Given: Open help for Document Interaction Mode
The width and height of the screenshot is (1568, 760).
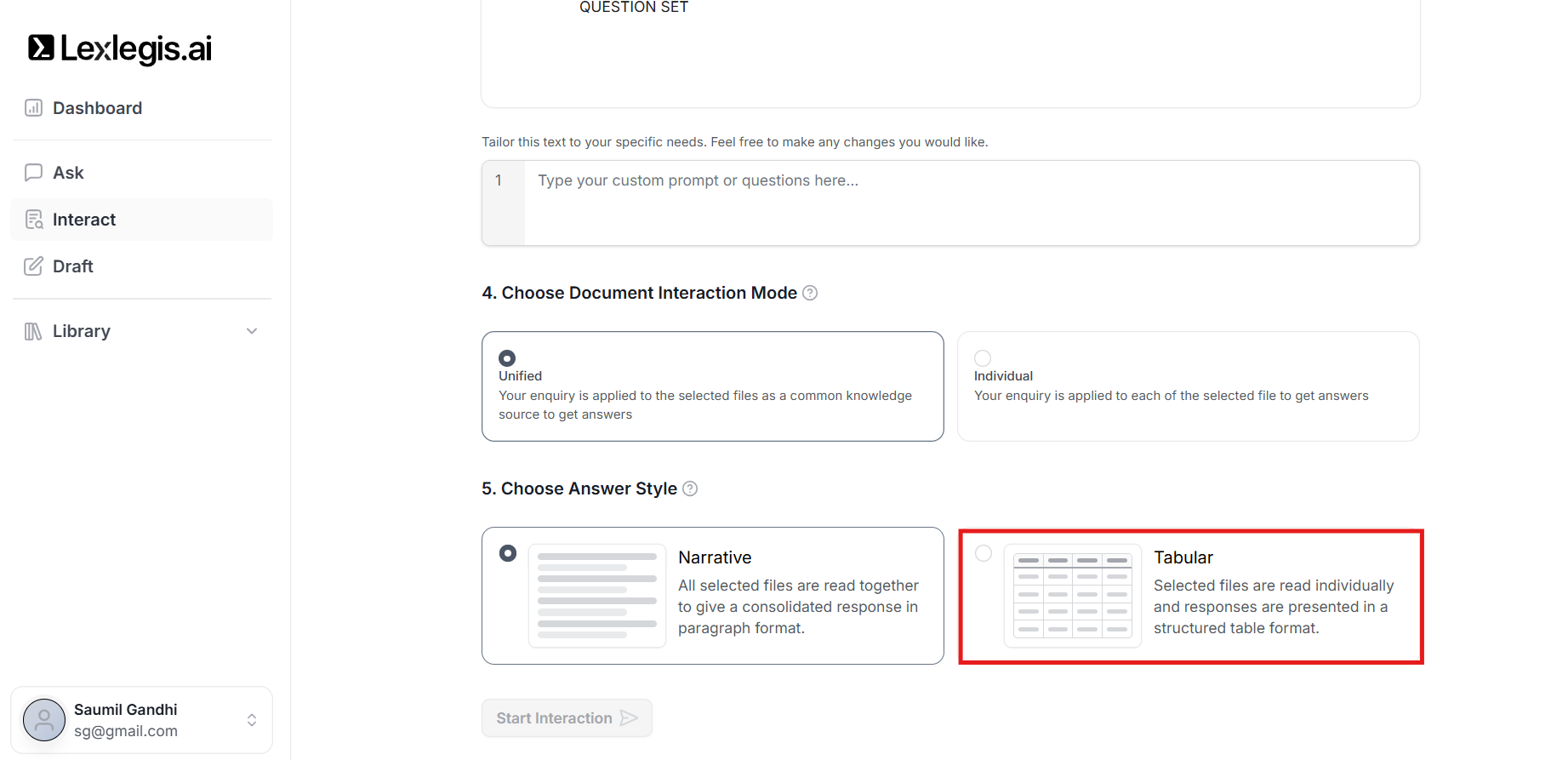Looking at the screenshot, I should (x=811, y=293).
